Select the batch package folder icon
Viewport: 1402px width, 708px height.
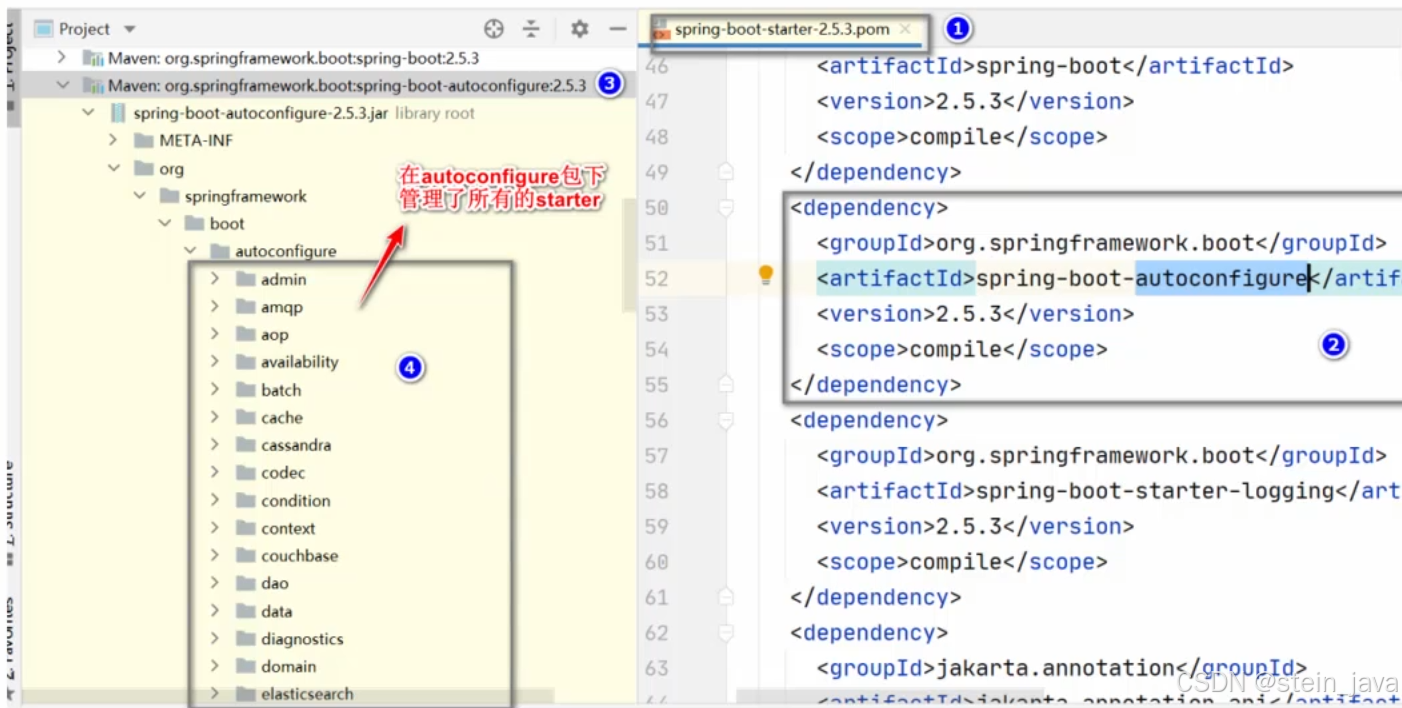click(x=245, y=390)
